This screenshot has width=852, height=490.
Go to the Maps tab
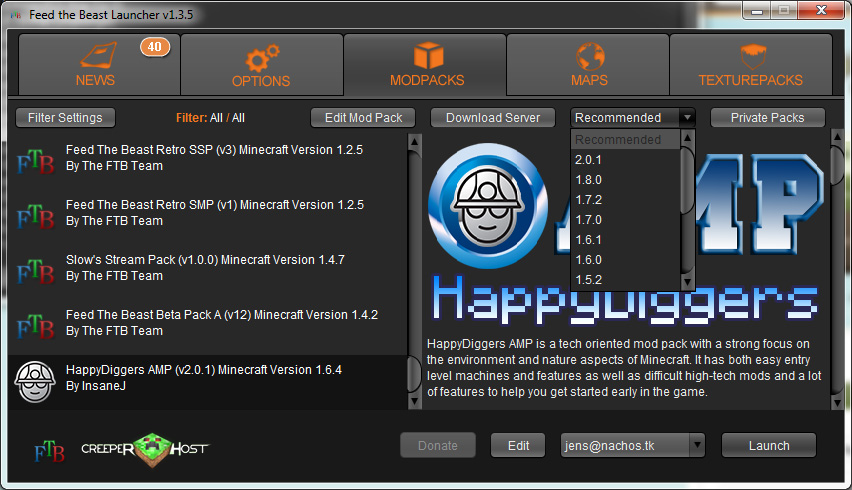(x=588, y=65)
